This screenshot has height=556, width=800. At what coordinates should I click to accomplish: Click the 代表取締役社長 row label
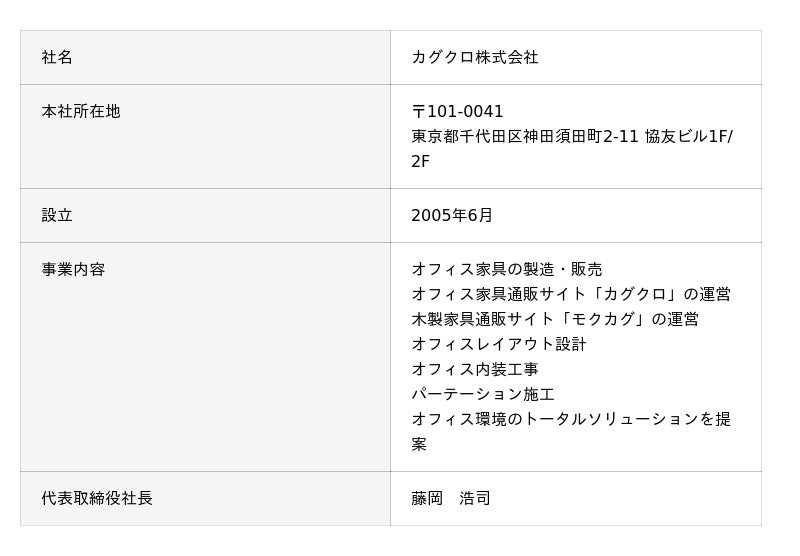click(97, 499)
